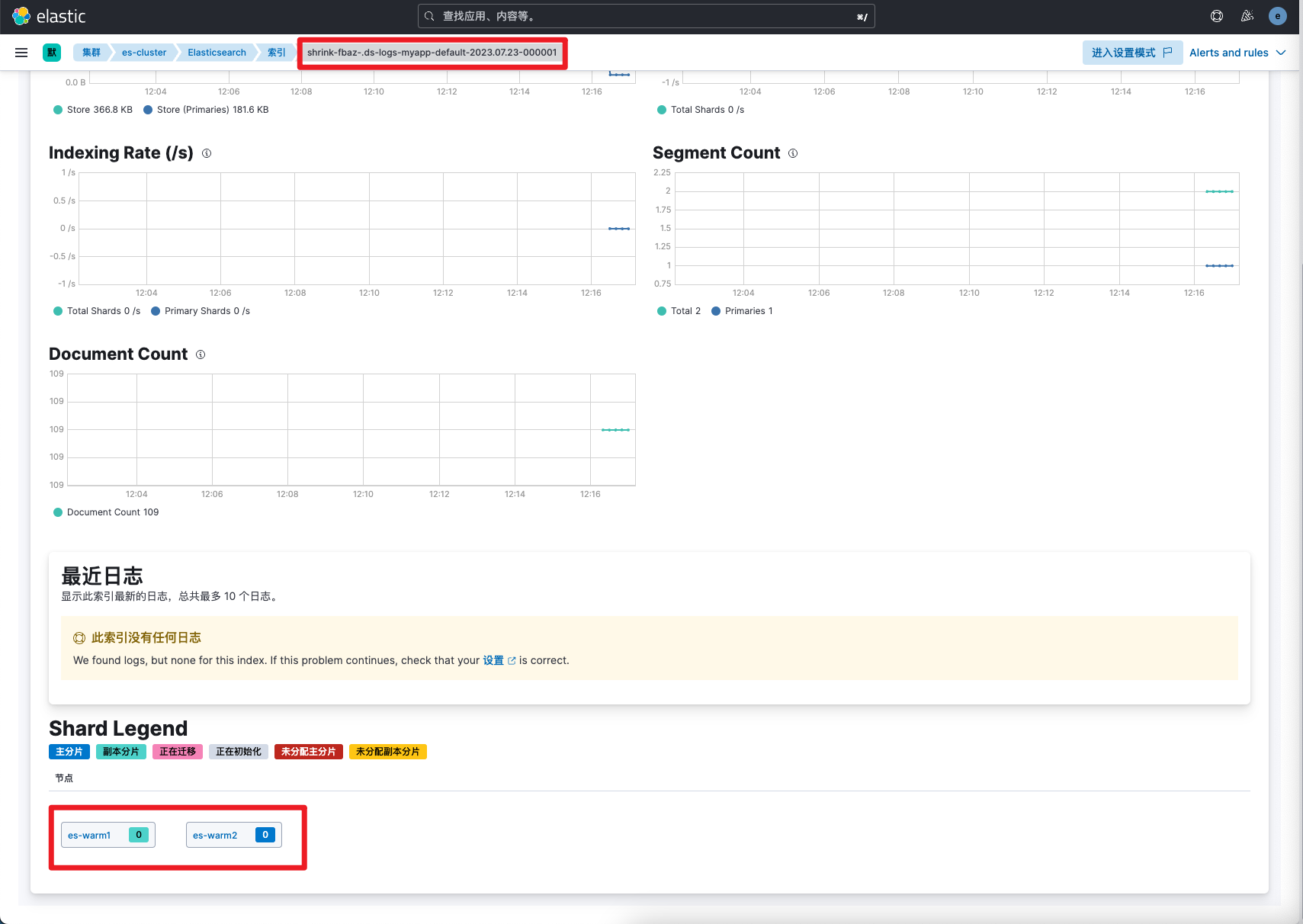
Task: Click the 节点 column label
Action: pos(64,778)
